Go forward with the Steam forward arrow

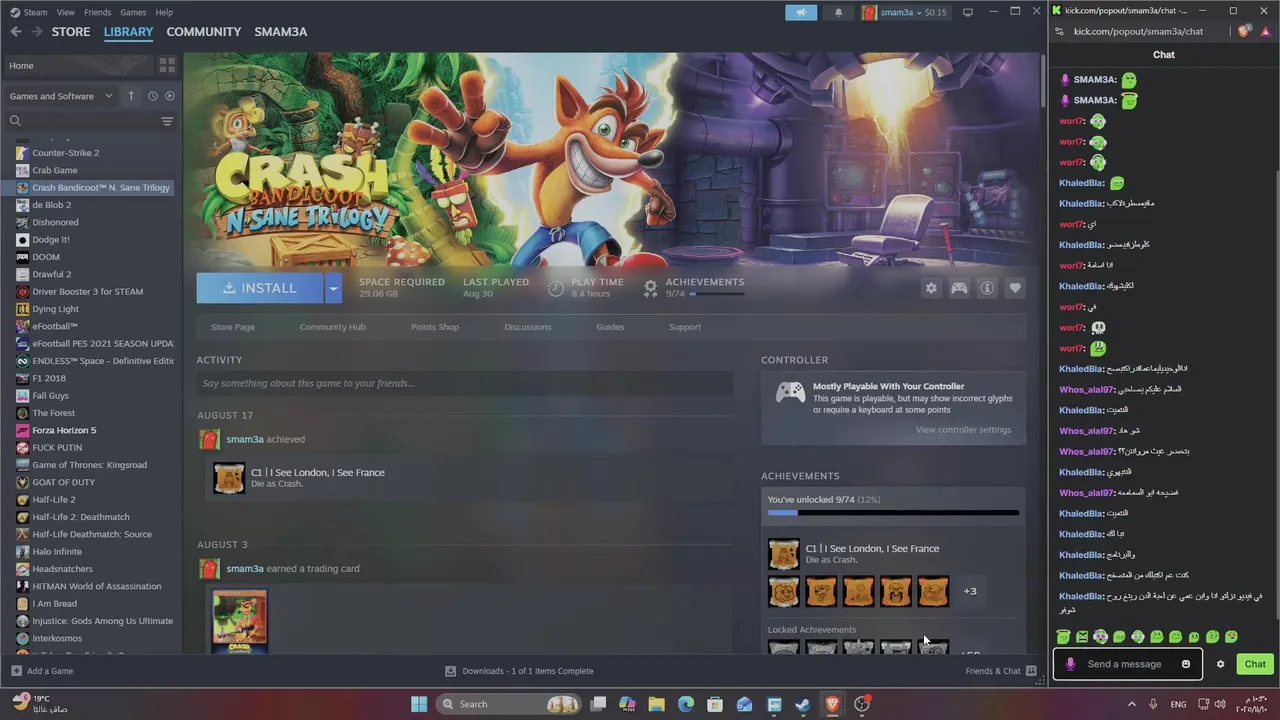click(x=37, y=32)
